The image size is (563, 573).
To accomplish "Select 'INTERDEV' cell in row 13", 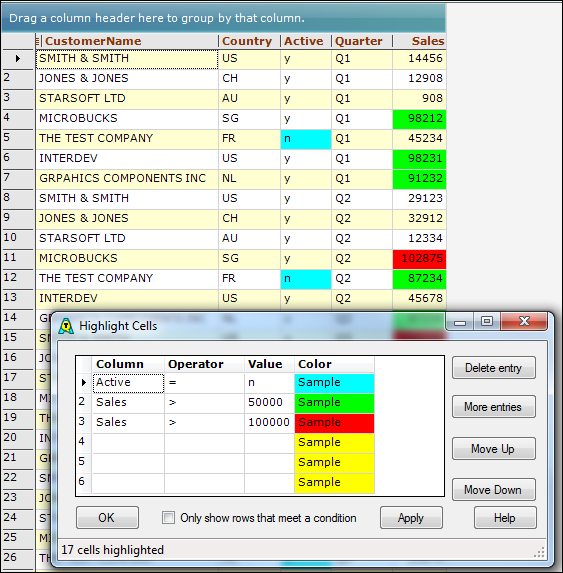I will pyautogui.click(x=127, y=299).
